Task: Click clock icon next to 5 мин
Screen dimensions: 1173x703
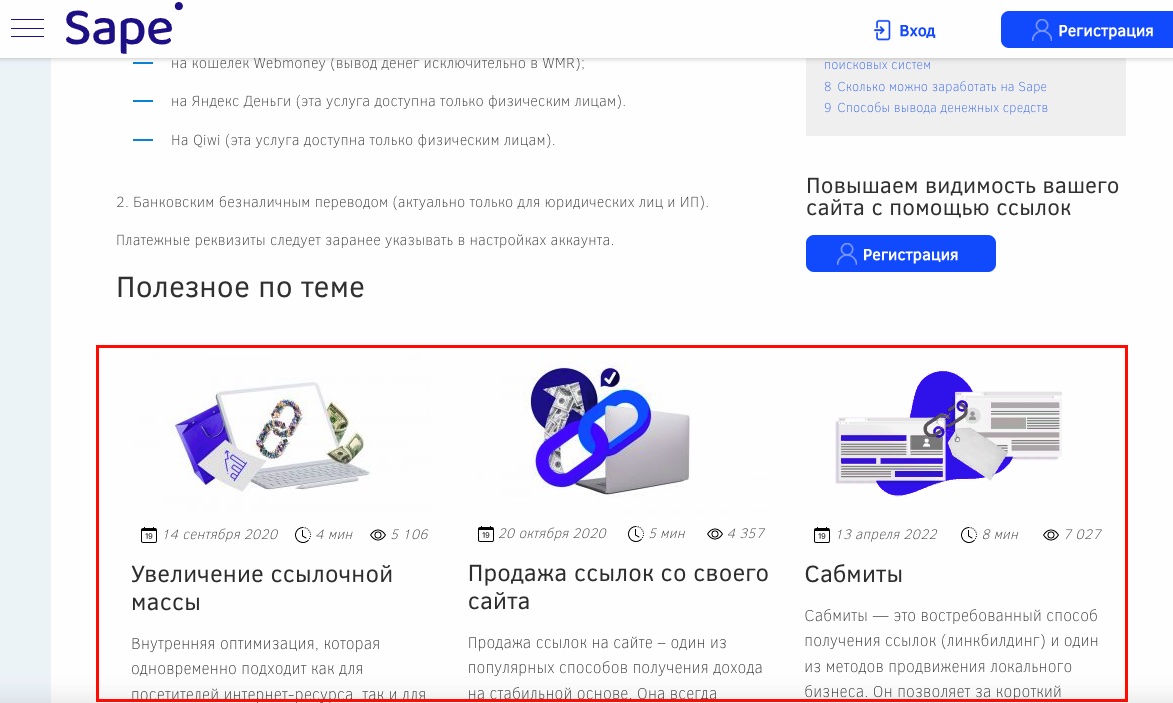Action: click(x=636, y=533)
